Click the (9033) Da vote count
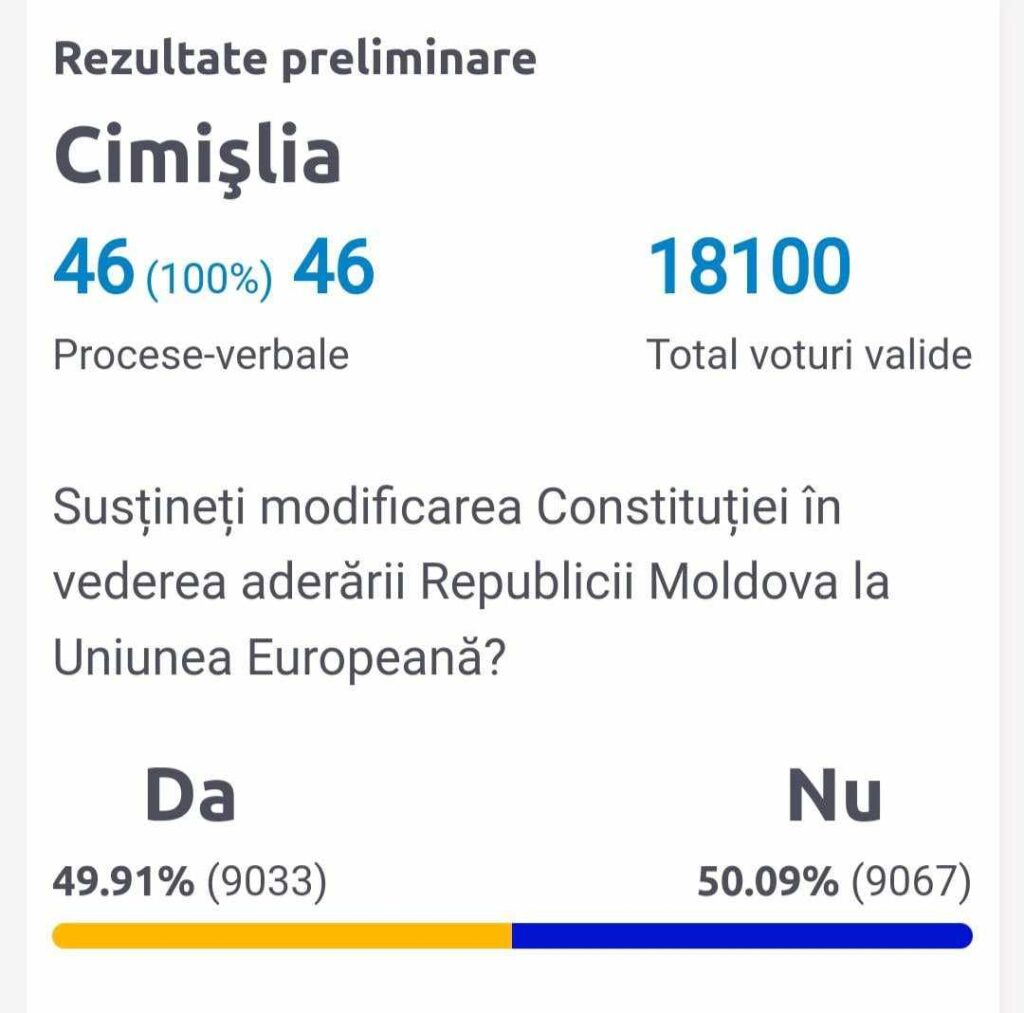1024x1013 pixels. click(x=266, y=882)
